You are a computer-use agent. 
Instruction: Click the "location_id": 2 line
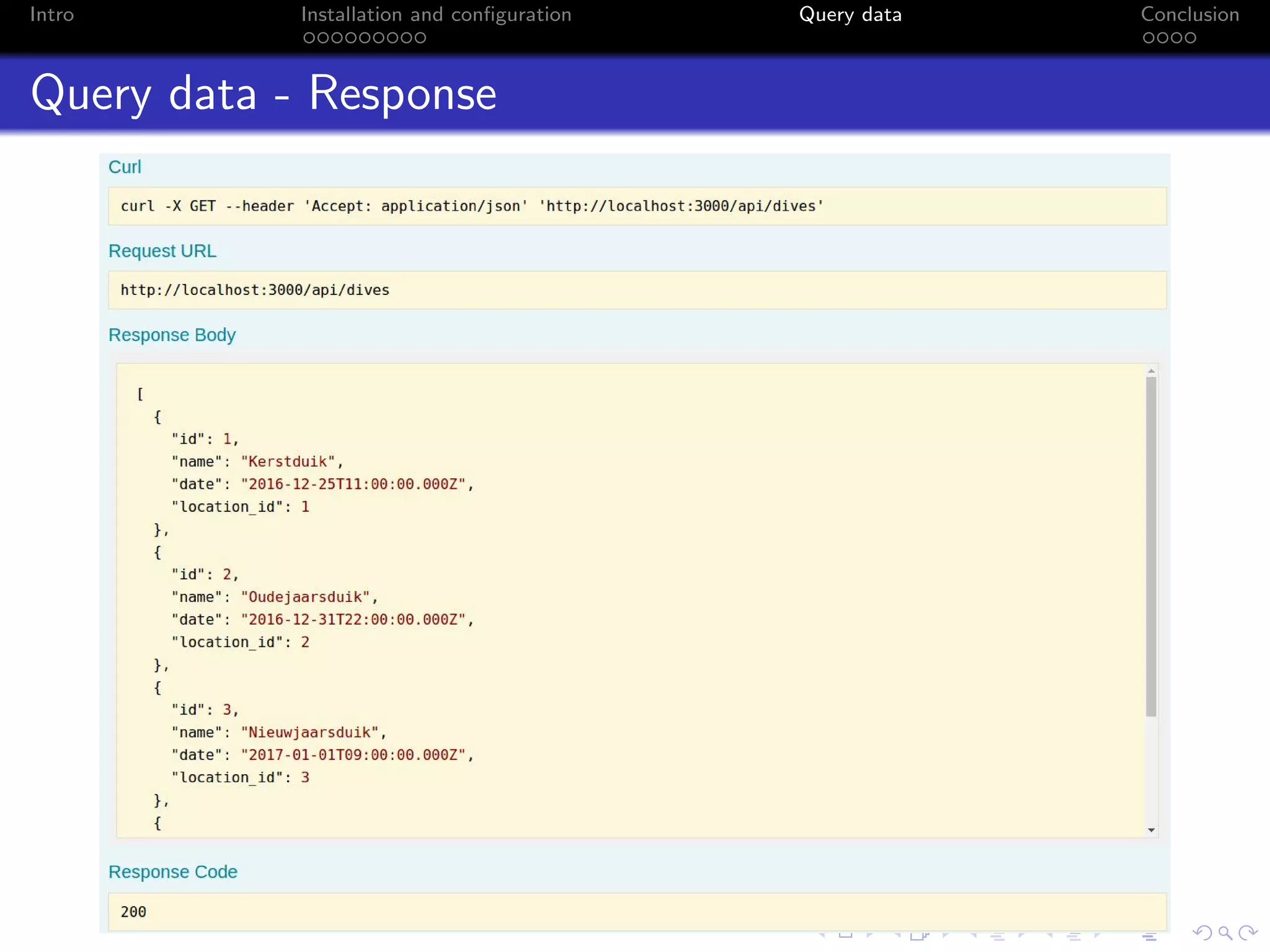240,642
